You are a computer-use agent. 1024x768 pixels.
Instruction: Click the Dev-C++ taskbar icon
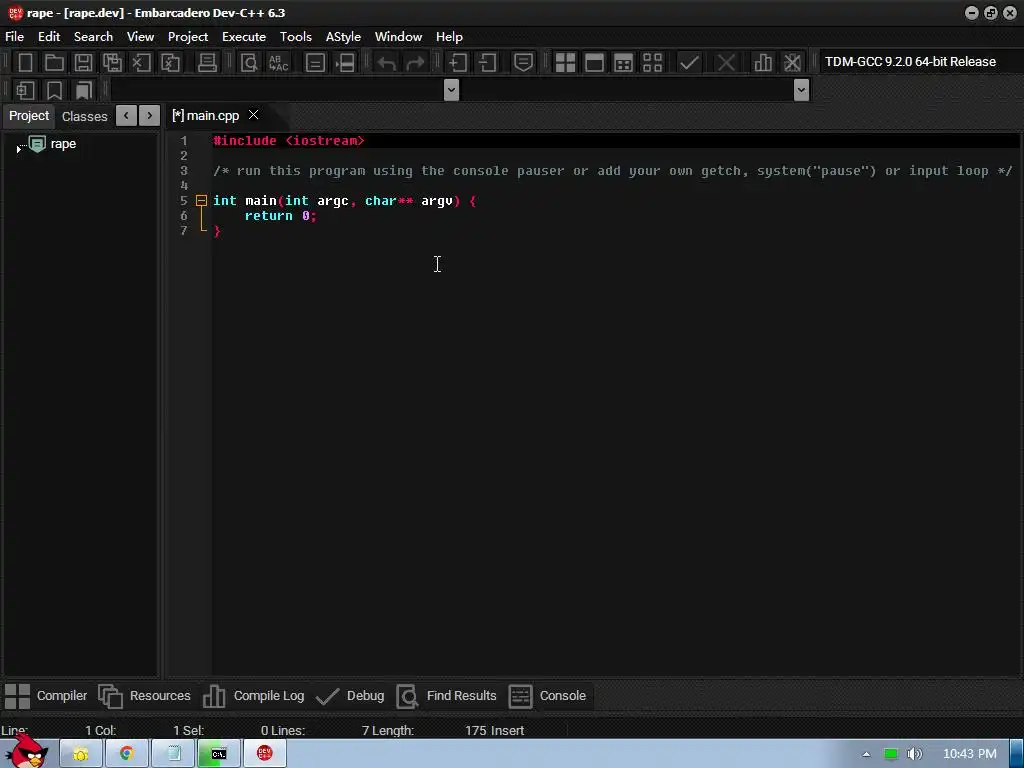coord(264,754)
